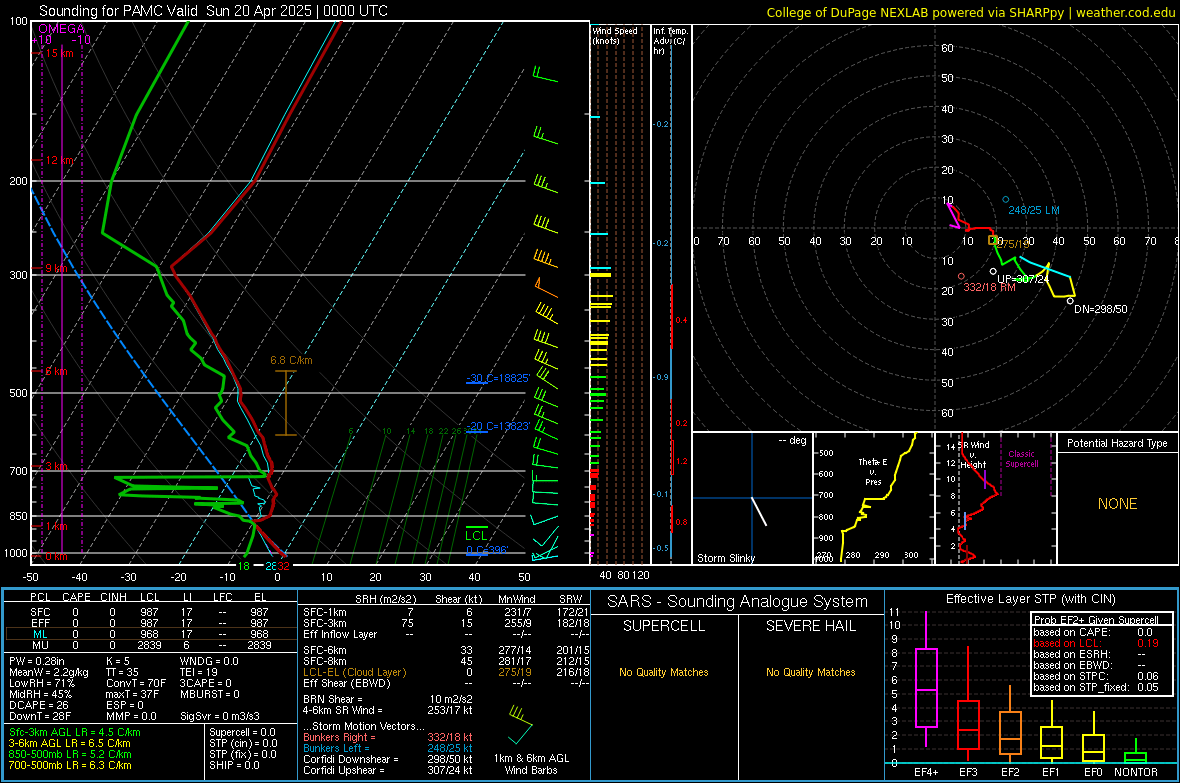This screenshot has height=783, width=1180.
Task: Click the 'maxT = 37F' value
Action: point(133,694)
